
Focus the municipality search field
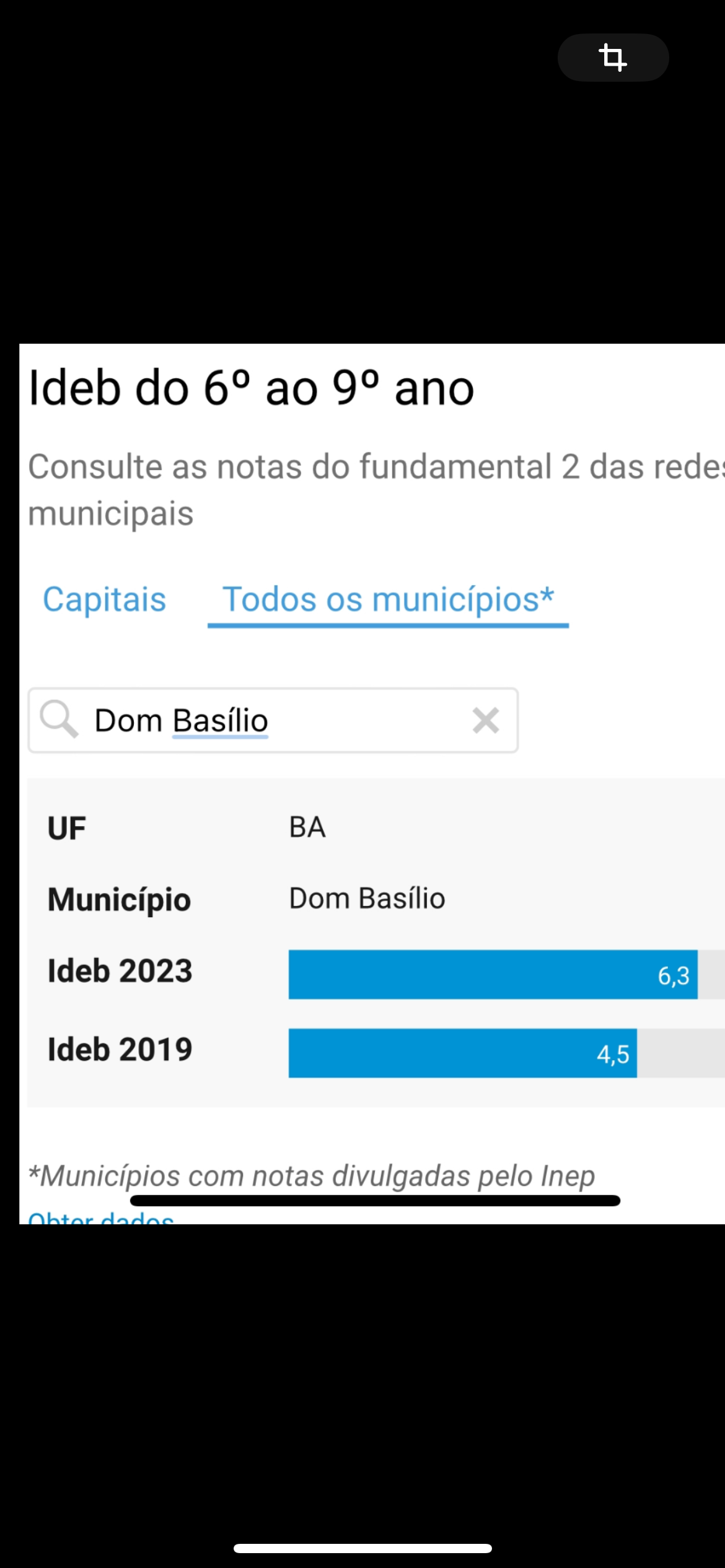click(279, 720)
